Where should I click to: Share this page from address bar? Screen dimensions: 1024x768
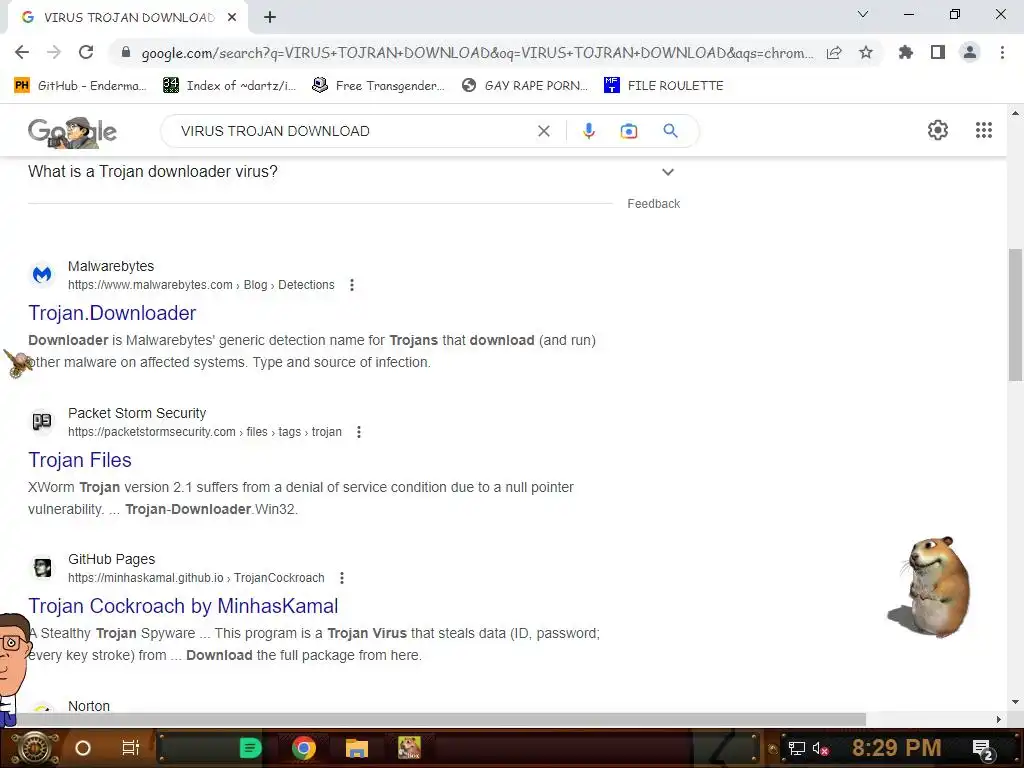834,53
